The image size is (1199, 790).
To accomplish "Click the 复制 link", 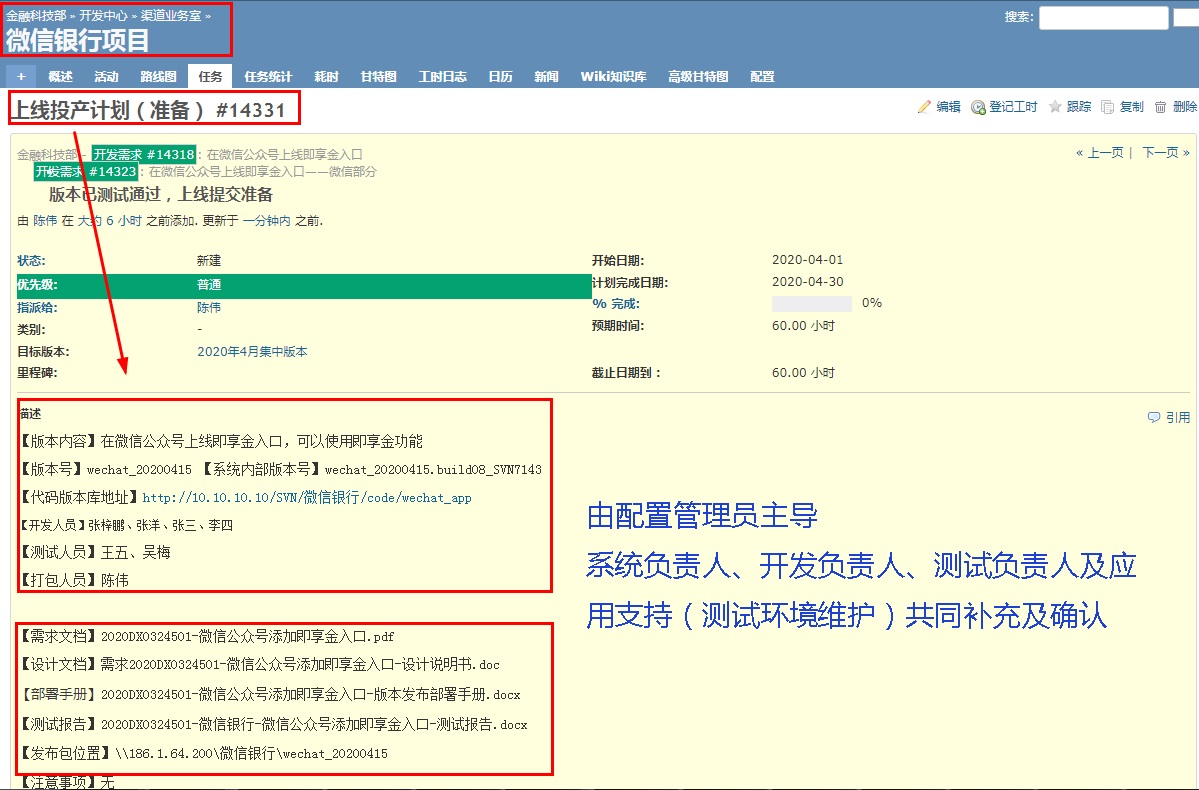I will point(1132,107).
